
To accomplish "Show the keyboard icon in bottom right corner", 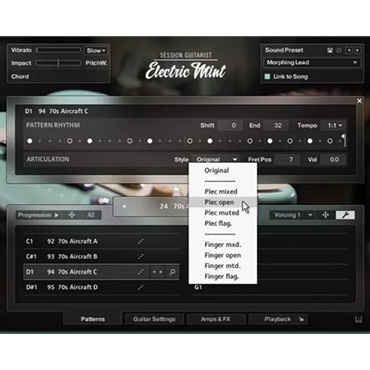I will tap(358, 320).
